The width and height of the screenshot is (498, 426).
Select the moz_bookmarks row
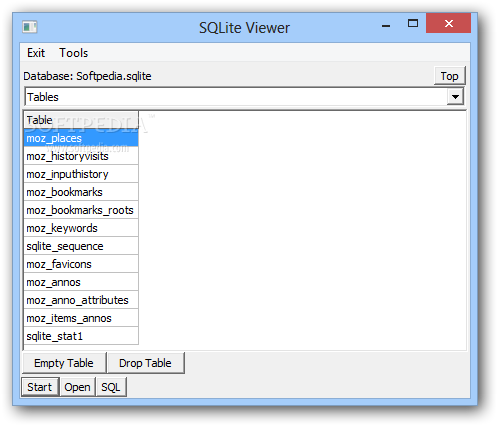[81, 192]
